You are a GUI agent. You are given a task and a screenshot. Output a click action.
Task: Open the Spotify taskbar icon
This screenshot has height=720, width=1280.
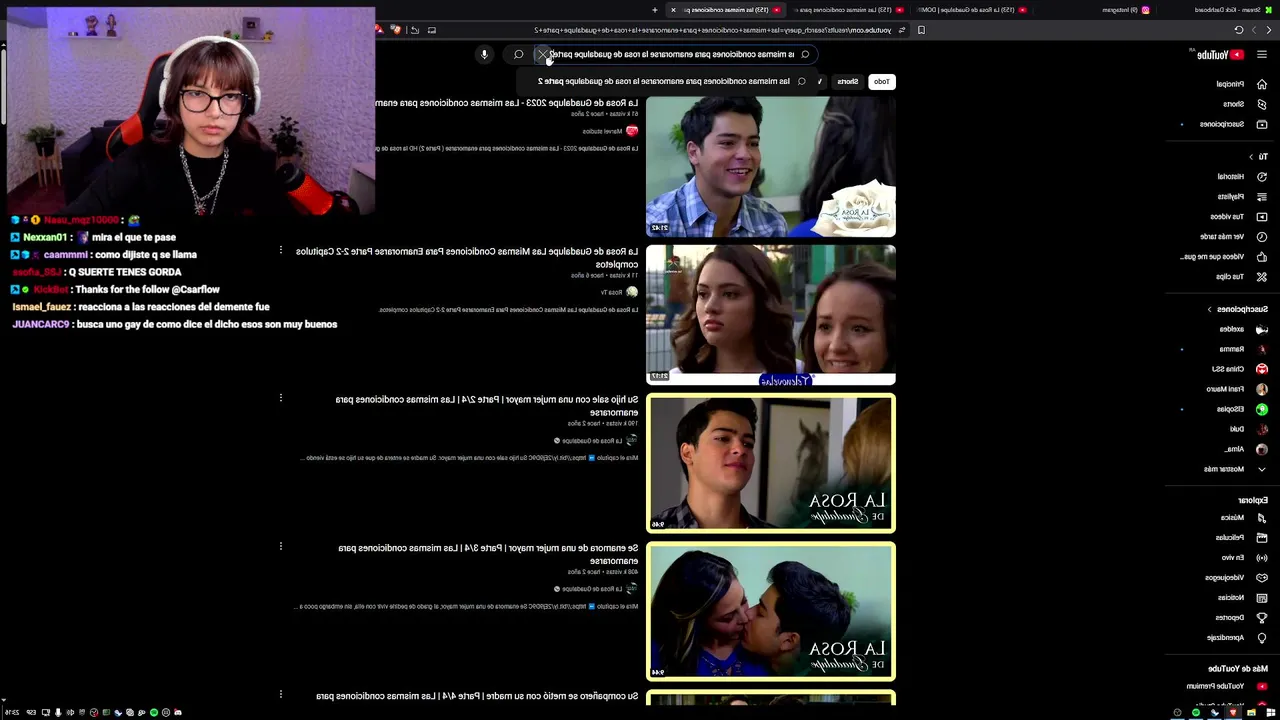pos(1195,712)
